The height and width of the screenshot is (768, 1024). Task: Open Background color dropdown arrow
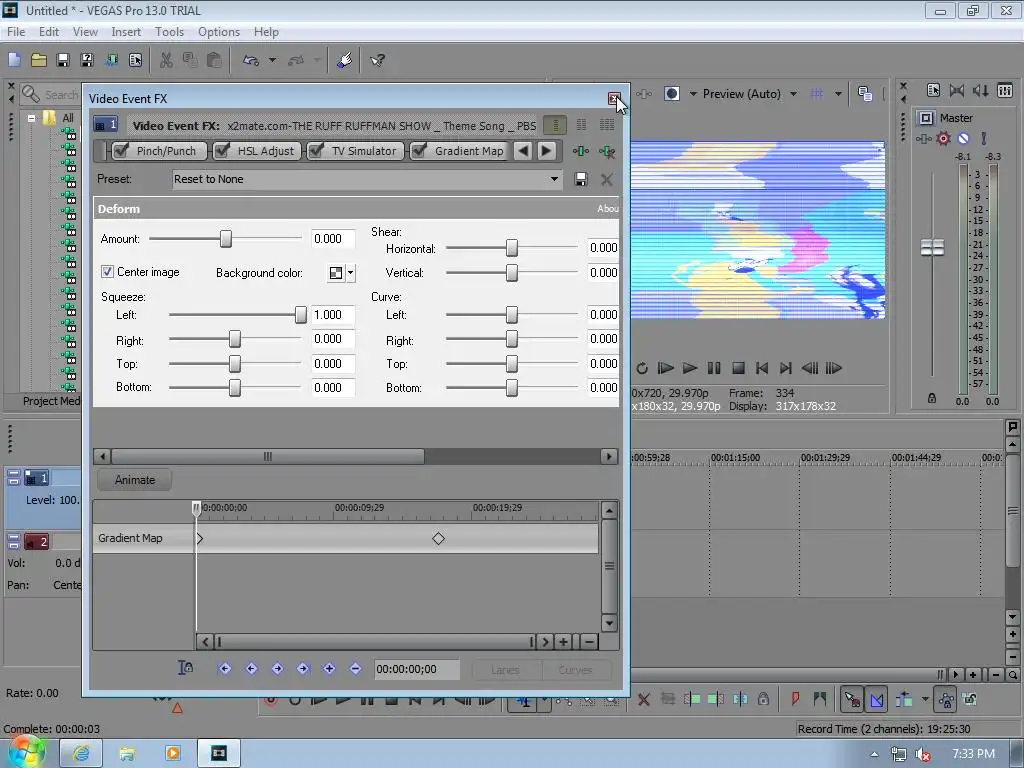pyautogui.click(x=351, y=273)
